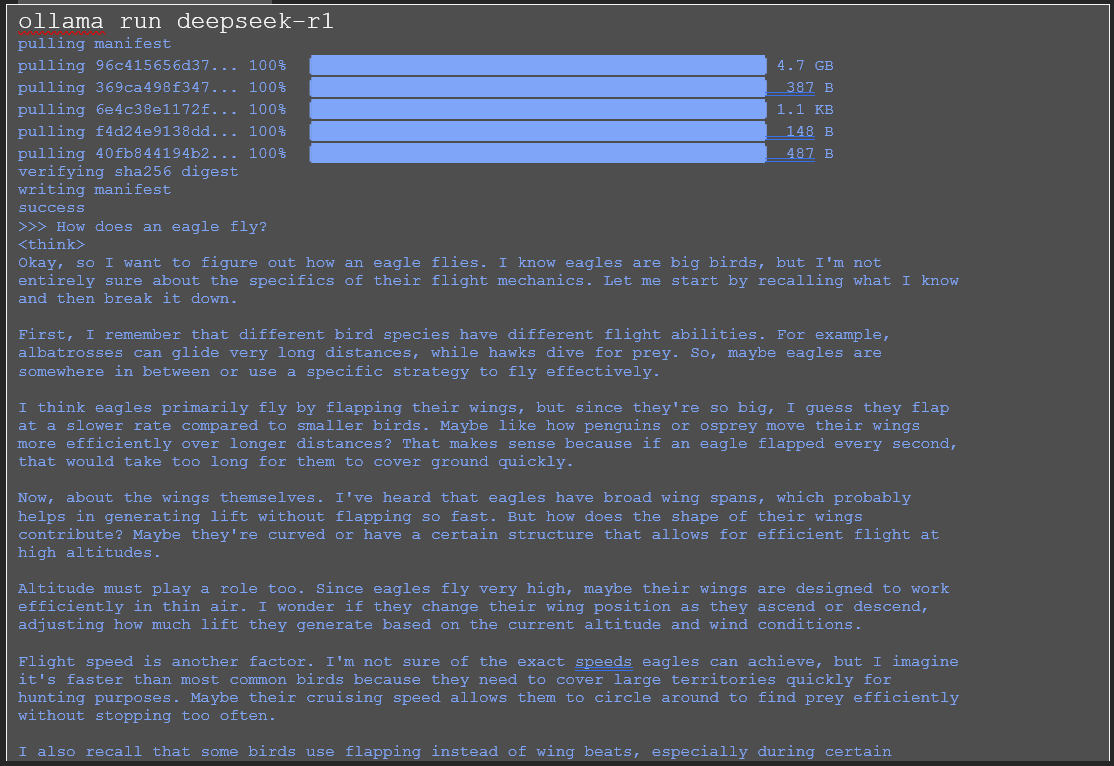The height and width of the screenshot is (766, 1114).
Task: Click the progress bar for 369ca498f347
Action: click(x=538, y=87)
